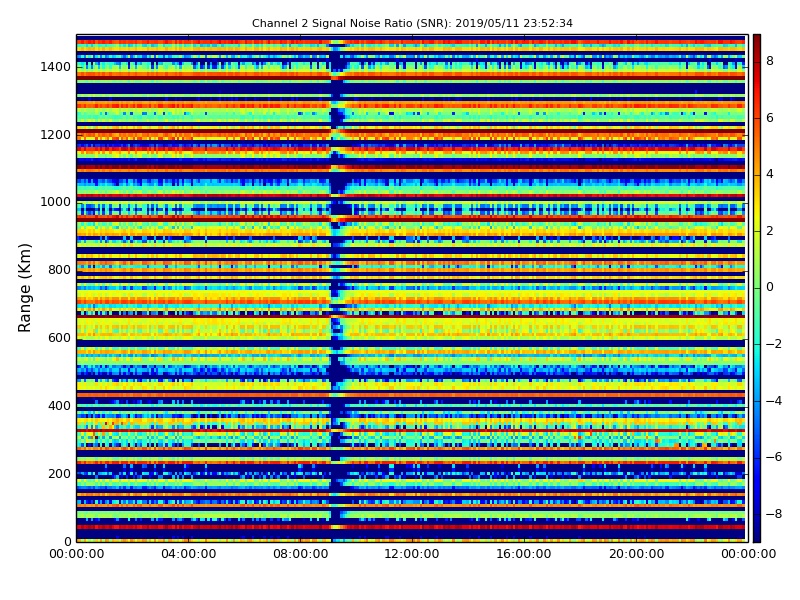
Task: Pick the dark blue bottom of the colorbar
Action: [x=757, y=535]
